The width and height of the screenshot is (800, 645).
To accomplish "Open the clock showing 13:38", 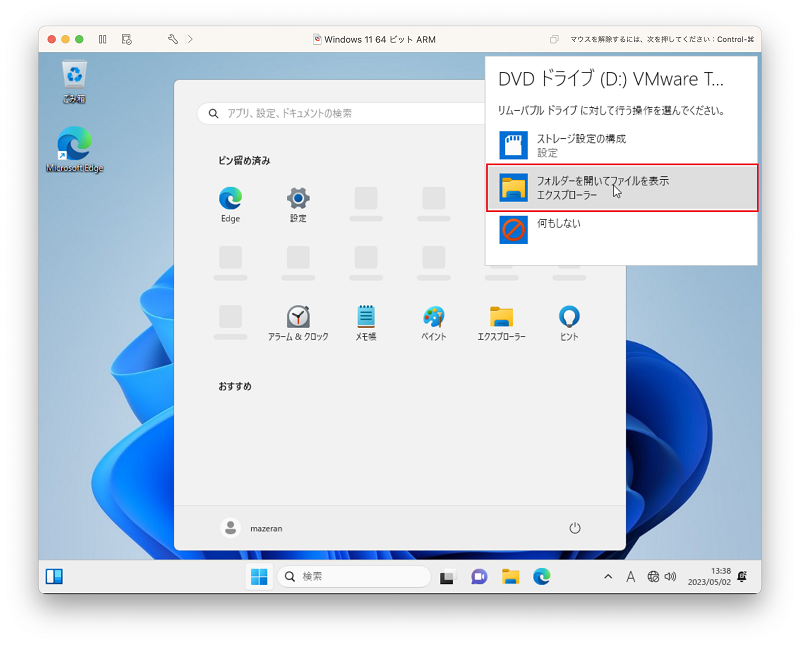I will [709, 577].
